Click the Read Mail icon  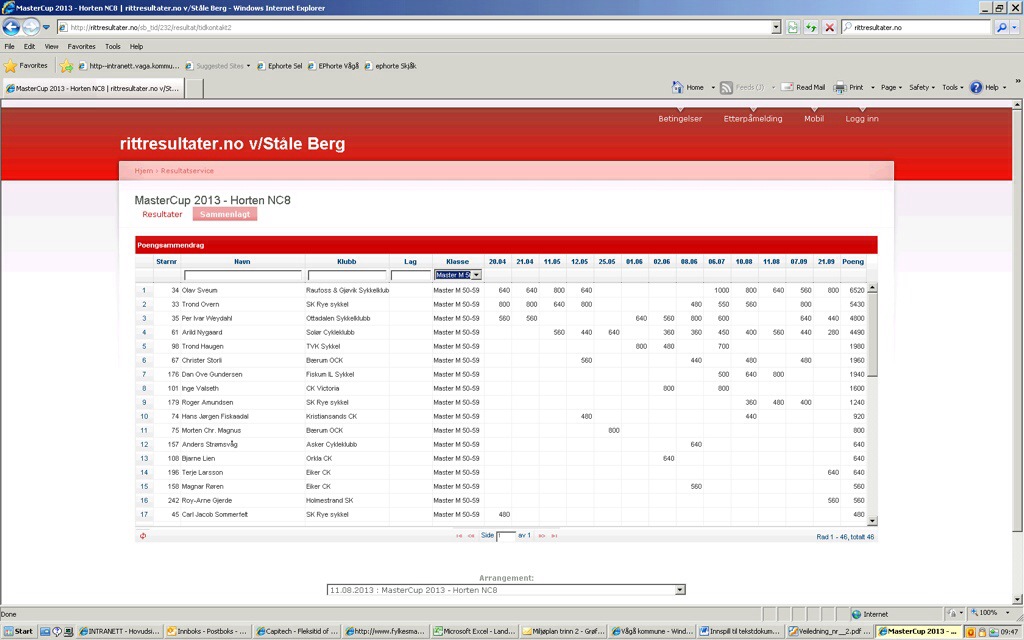(x=787, y=88)
